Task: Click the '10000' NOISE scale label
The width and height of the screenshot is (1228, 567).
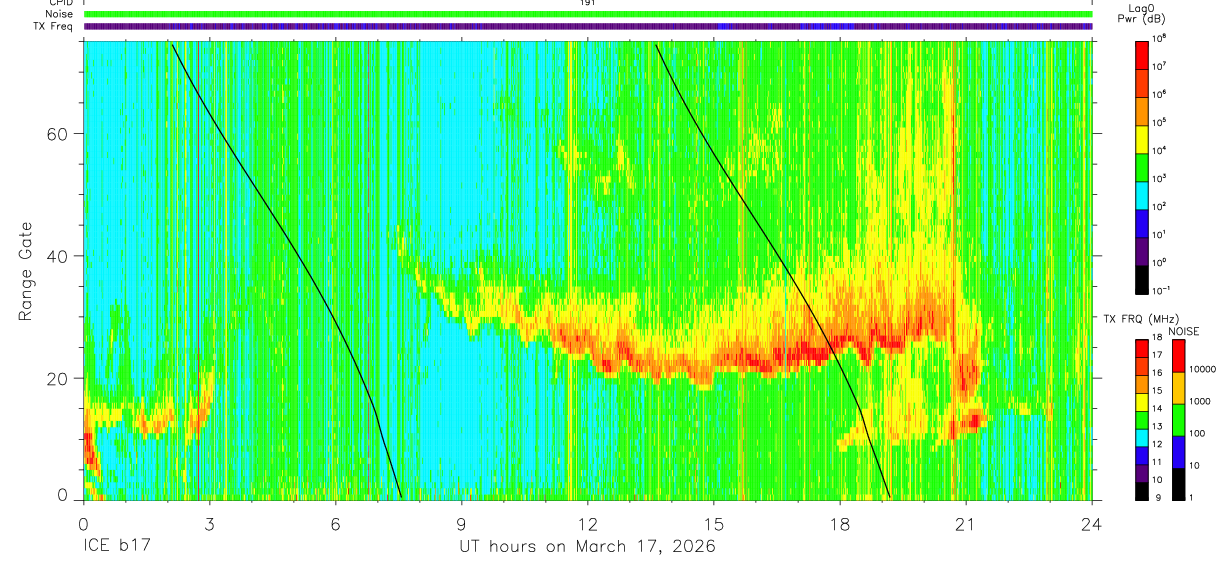Action: [x=1202, y=370]
